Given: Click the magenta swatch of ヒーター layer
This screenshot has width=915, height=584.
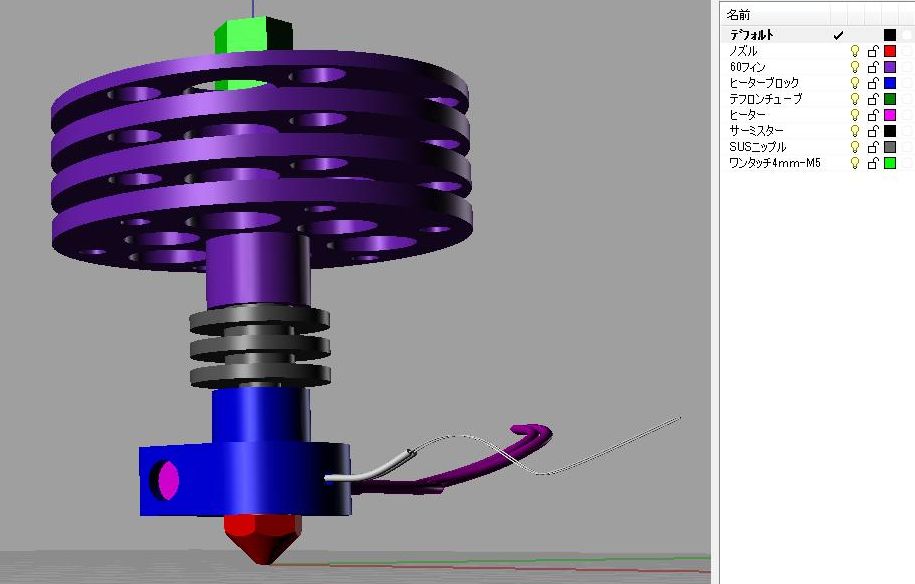Looking at the screenshot, I should click(x=889, y=115).
